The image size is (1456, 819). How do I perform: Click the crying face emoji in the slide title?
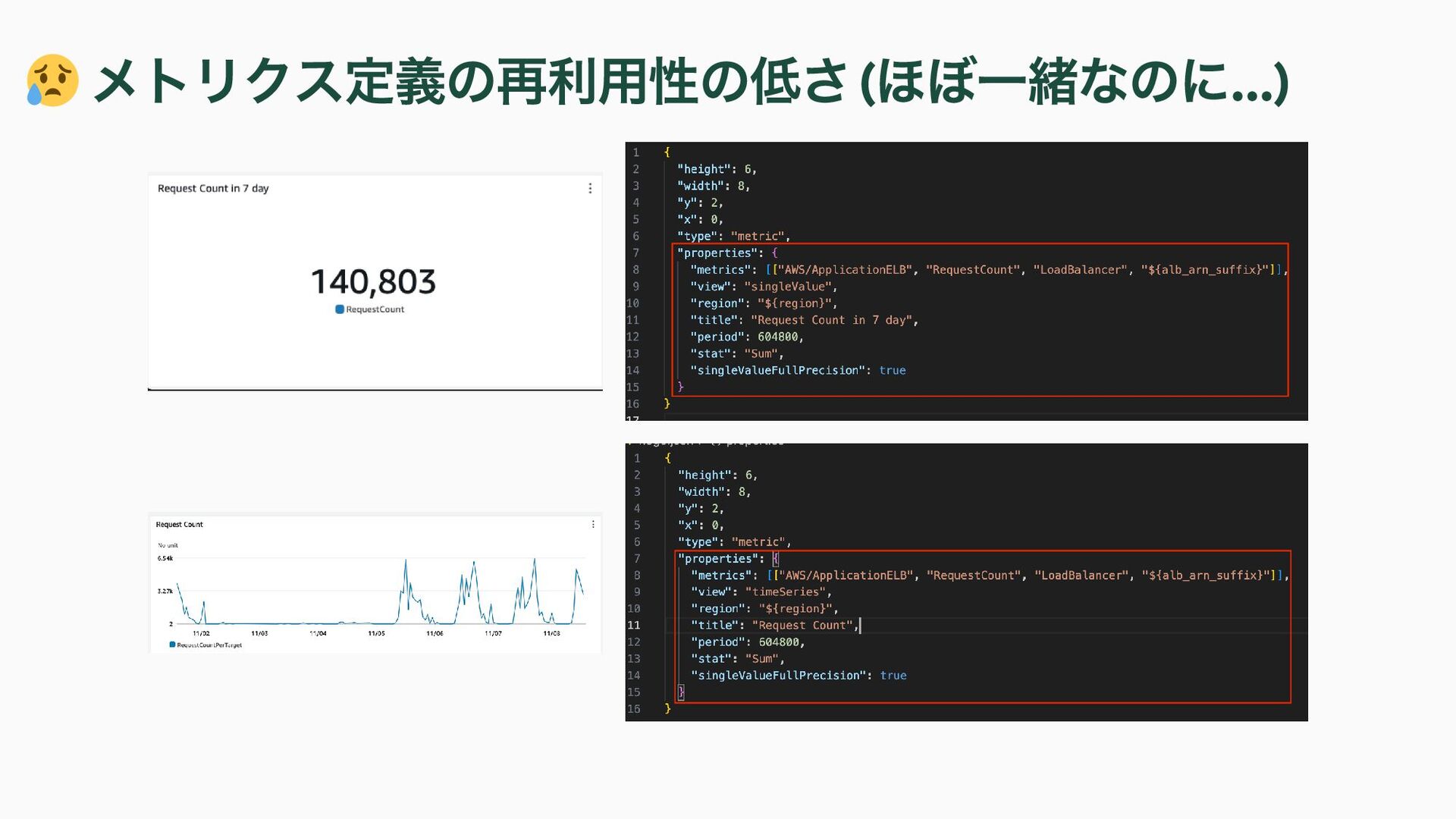52,80
